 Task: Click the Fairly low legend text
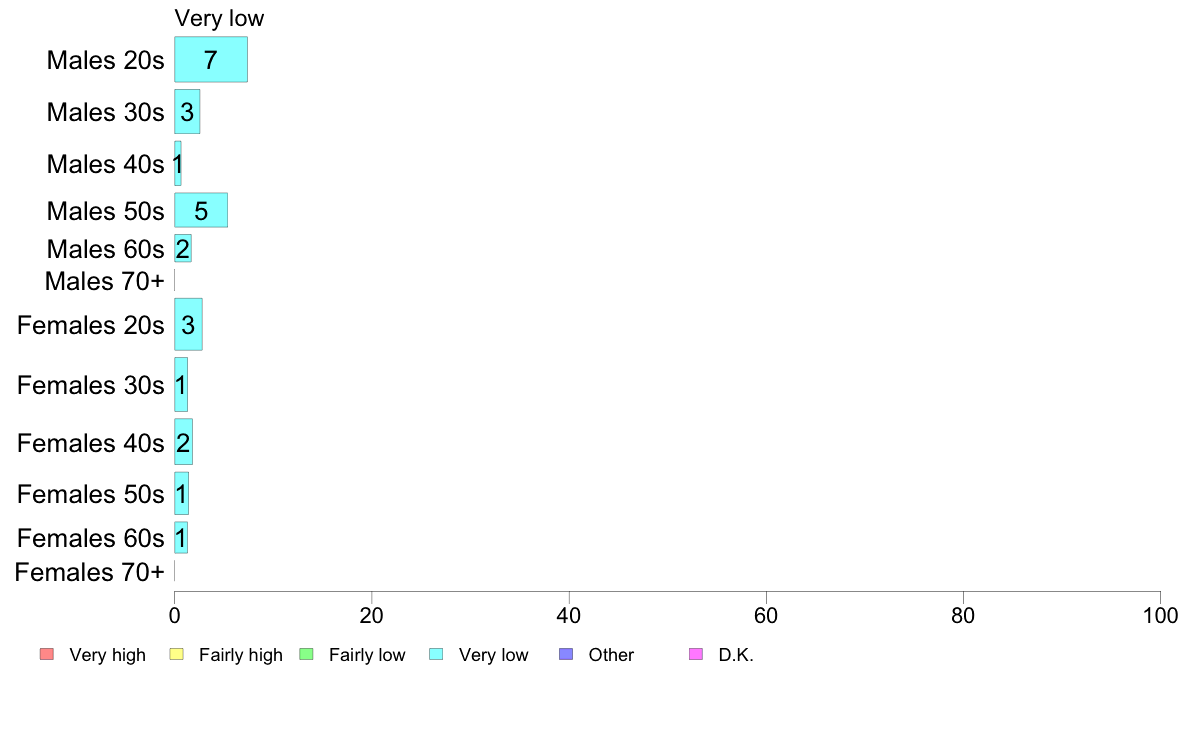click(x=367, y=655)
